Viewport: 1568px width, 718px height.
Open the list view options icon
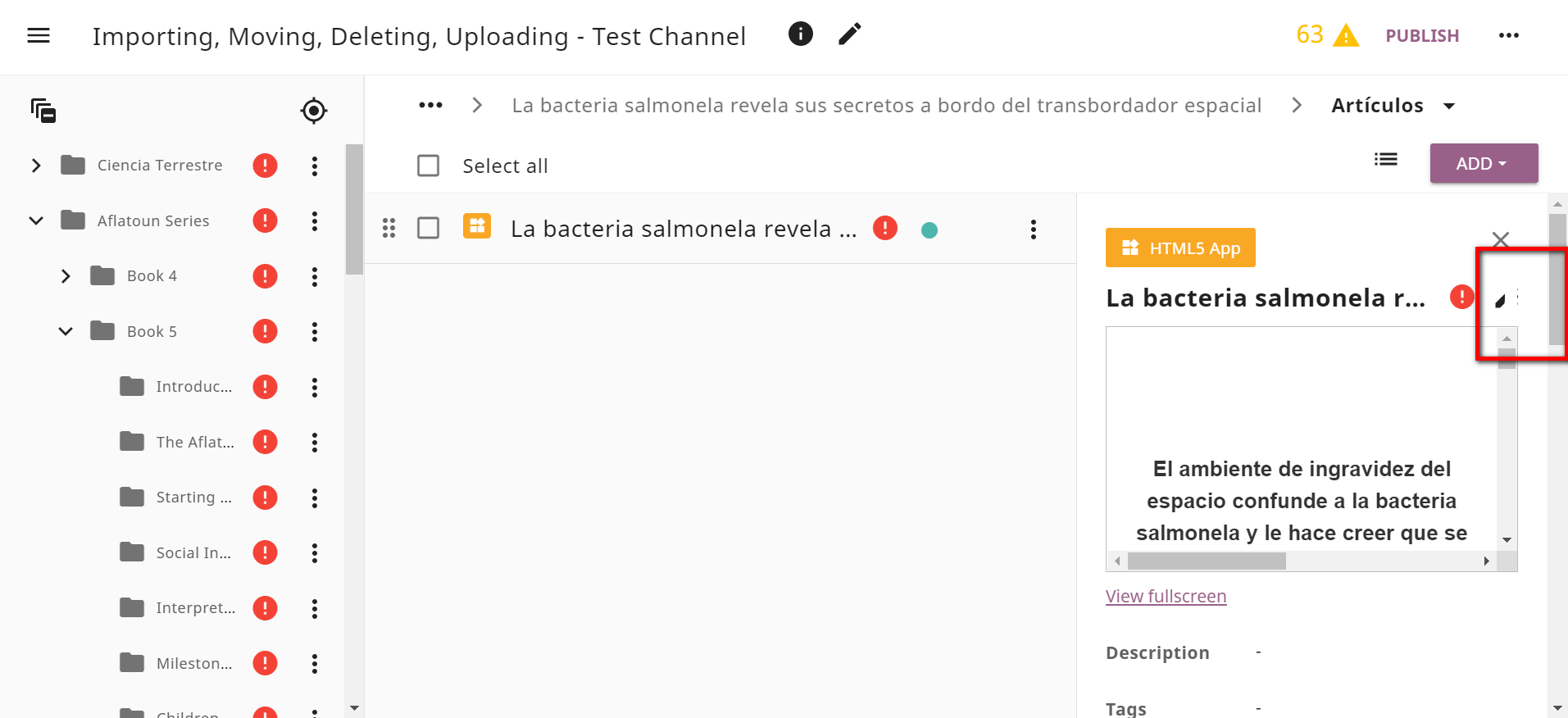(1386, 160)
